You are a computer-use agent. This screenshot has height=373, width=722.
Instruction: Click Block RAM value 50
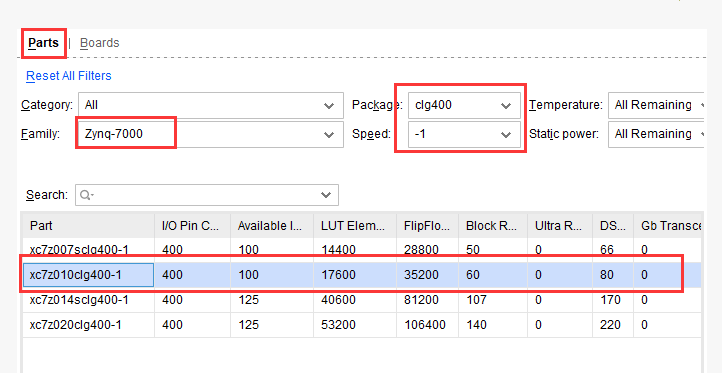click(x=473, y=250)
